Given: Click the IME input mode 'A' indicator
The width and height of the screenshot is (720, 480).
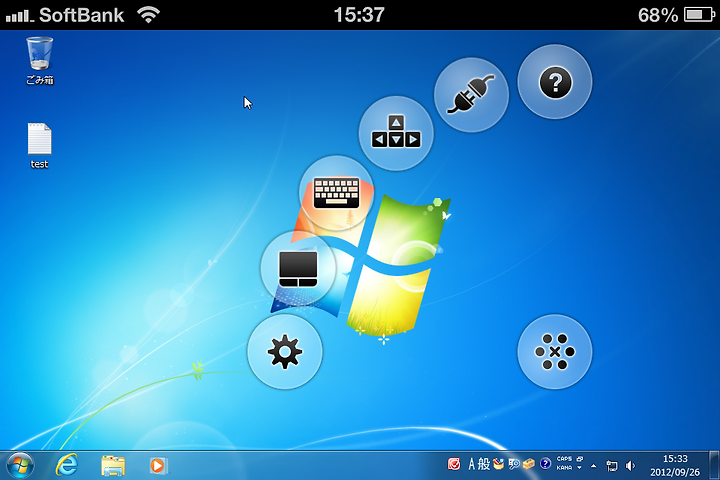Looking at the screenshot, I should [471, 464].
